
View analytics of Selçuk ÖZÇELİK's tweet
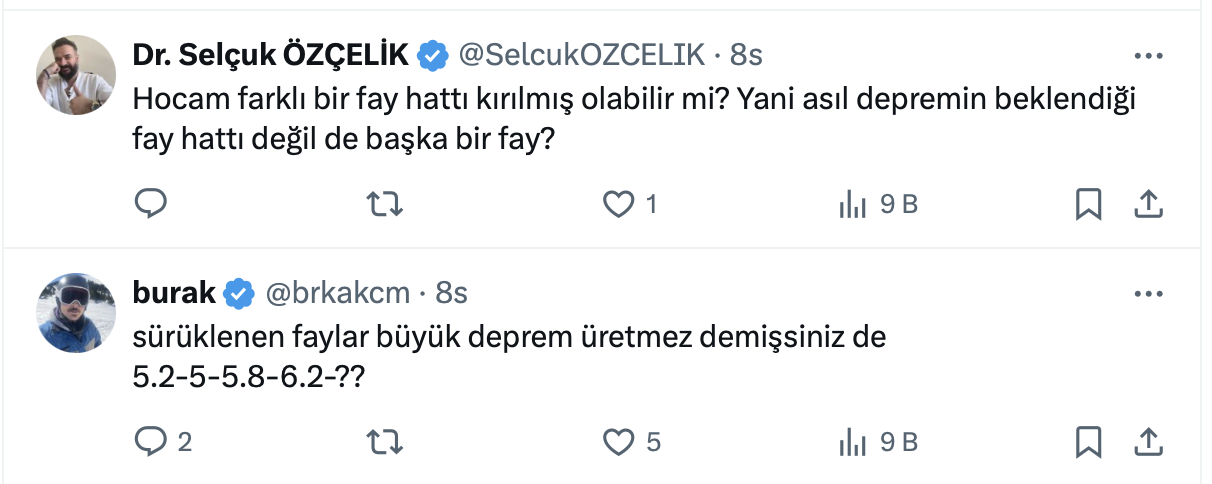(852, 204)
